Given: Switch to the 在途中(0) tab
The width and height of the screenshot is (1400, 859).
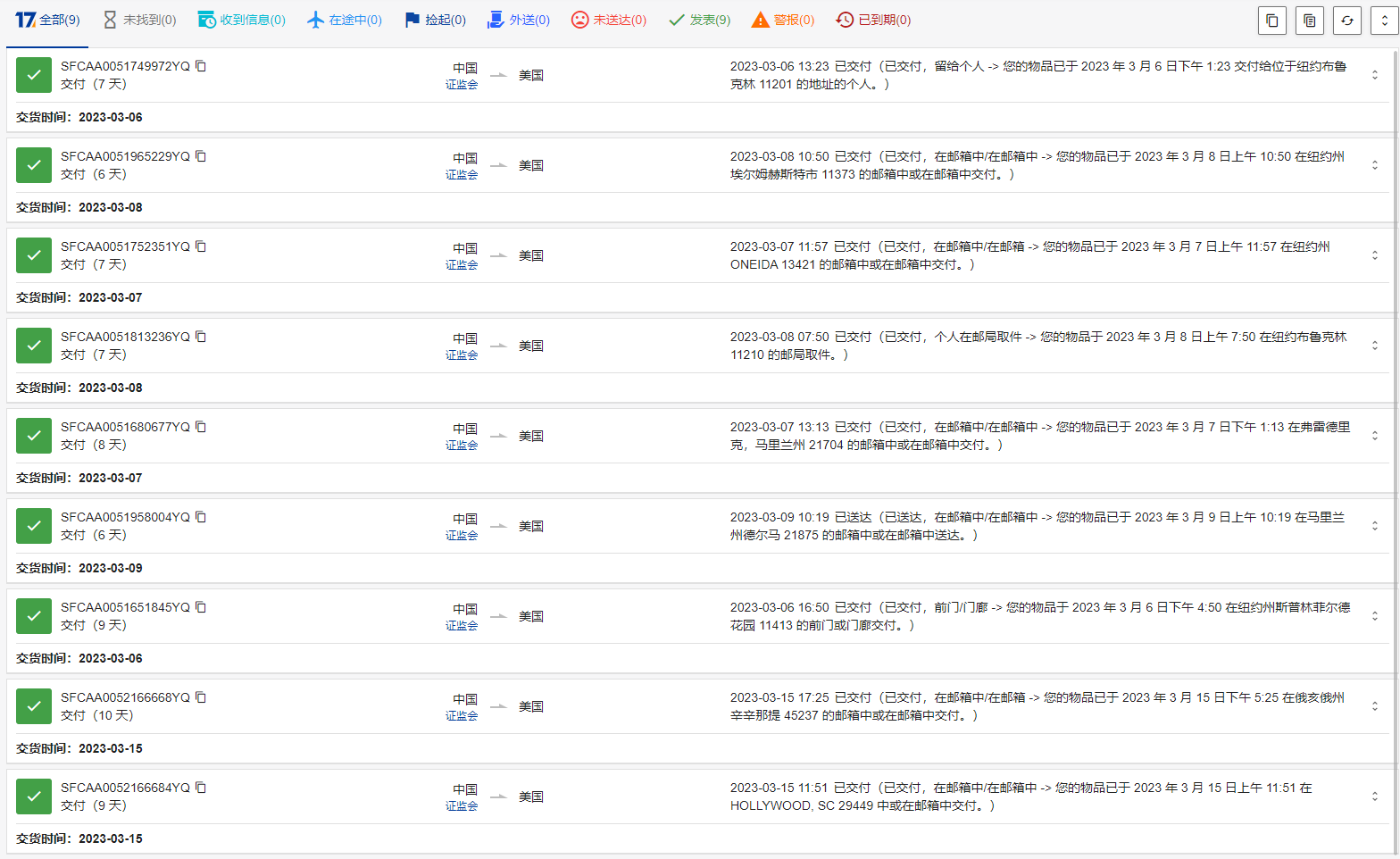Looking at the screenshot, I should [344, 20].
